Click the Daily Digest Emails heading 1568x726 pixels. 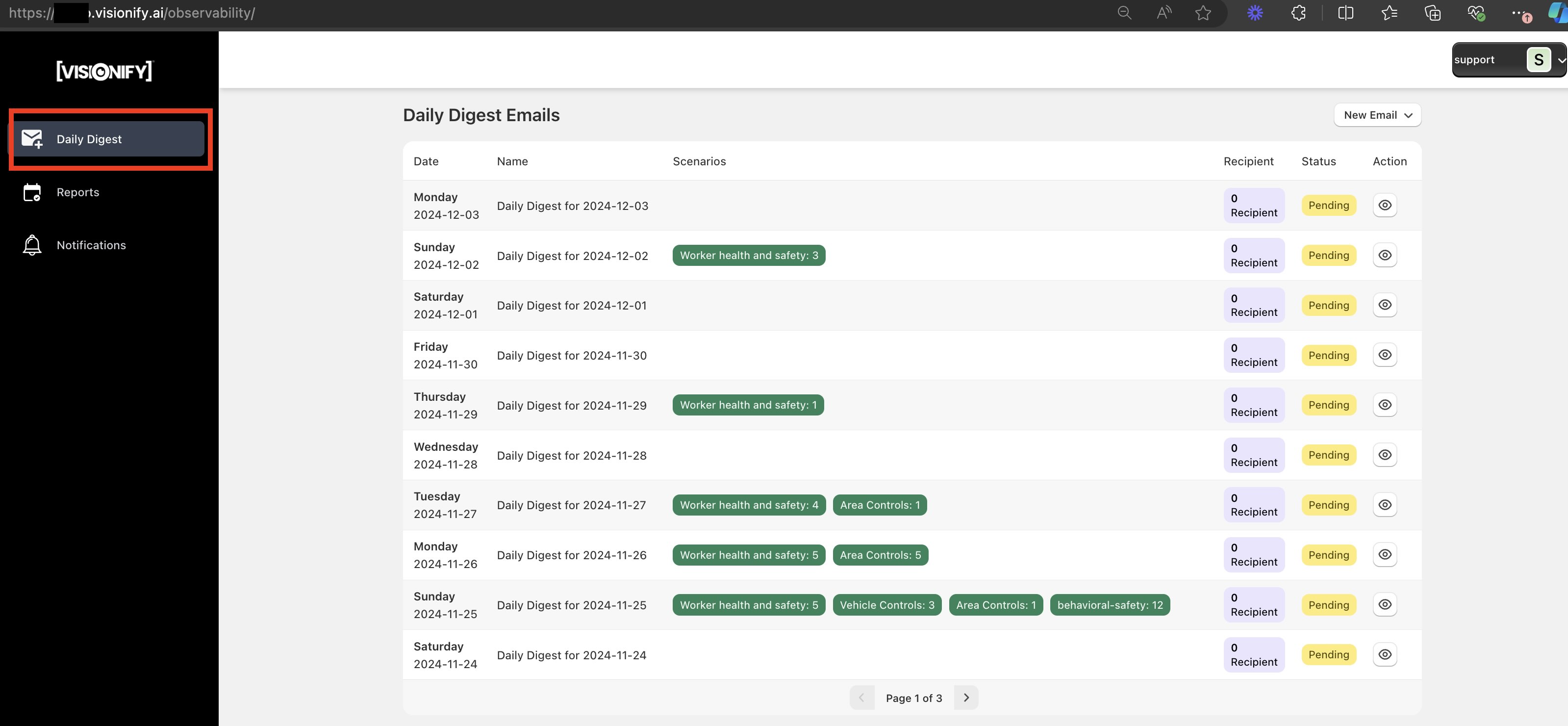click(x=481, y=115)
